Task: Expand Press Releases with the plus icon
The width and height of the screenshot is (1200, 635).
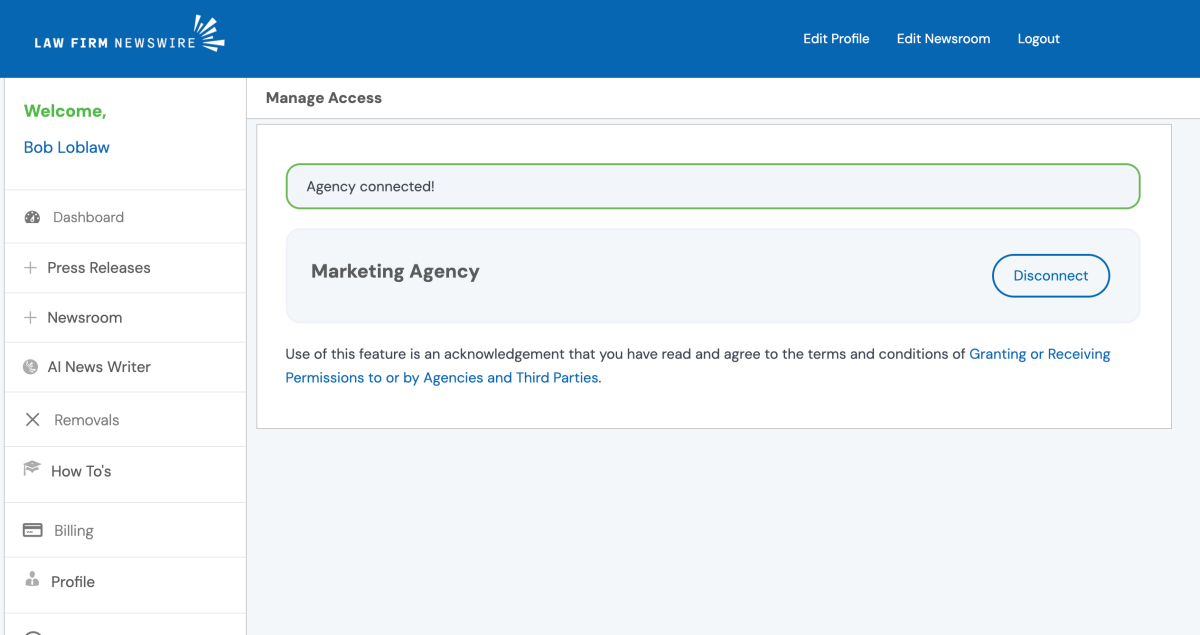Action: [x=30, y=268]
